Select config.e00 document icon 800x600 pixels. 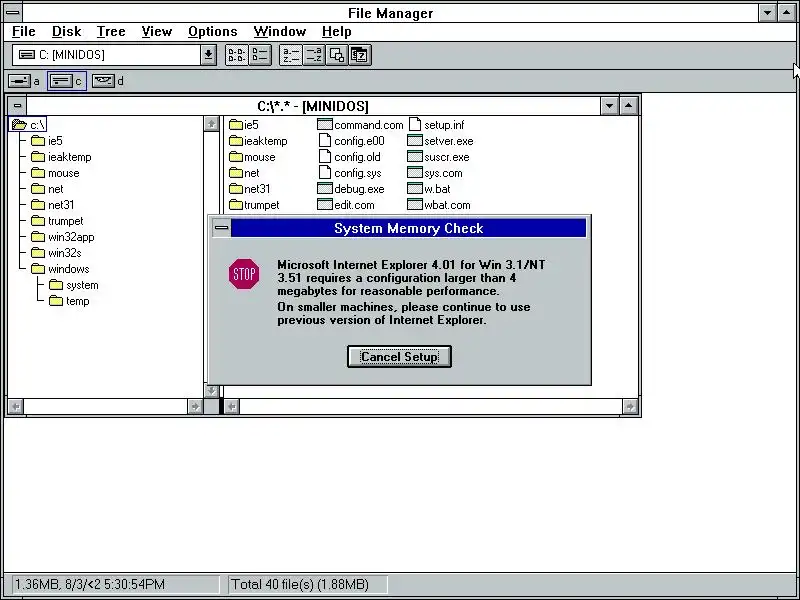pos(325,140)
